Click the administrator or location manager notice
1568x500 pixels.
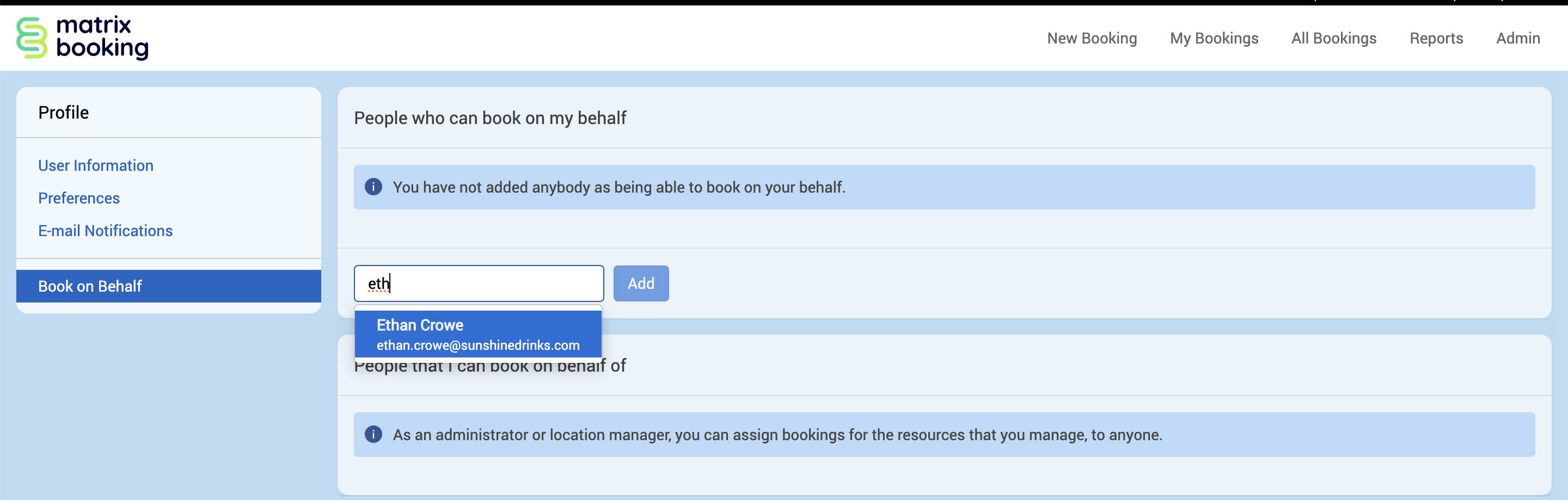777,435
